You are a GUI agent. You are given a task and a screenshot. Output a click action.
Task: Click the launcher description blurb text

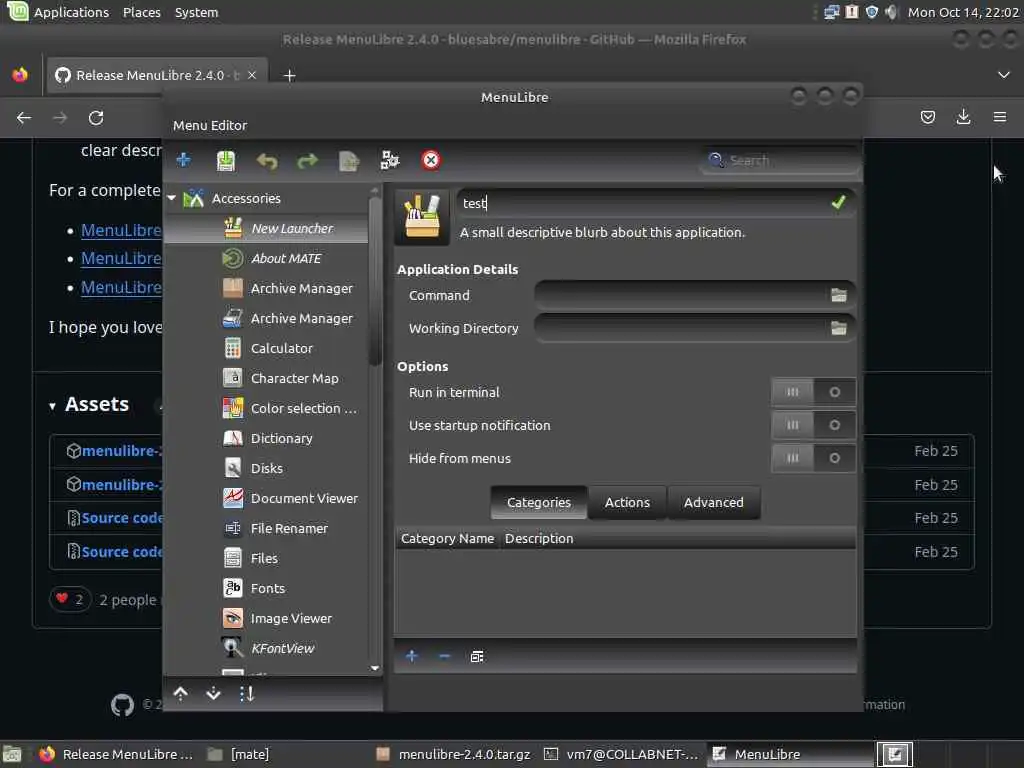click(x=602, y=232)
